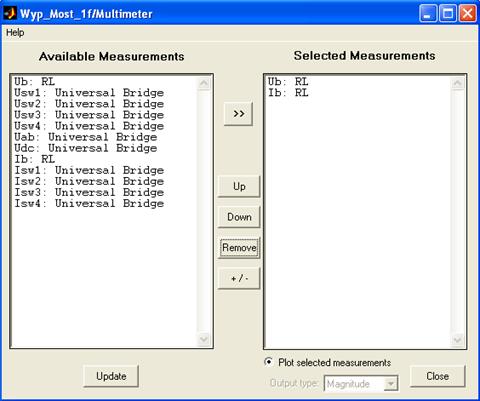The width and height of the screenshot is (480, 401).
Task: Move selected measurement Down
Action: coord(239,217)
